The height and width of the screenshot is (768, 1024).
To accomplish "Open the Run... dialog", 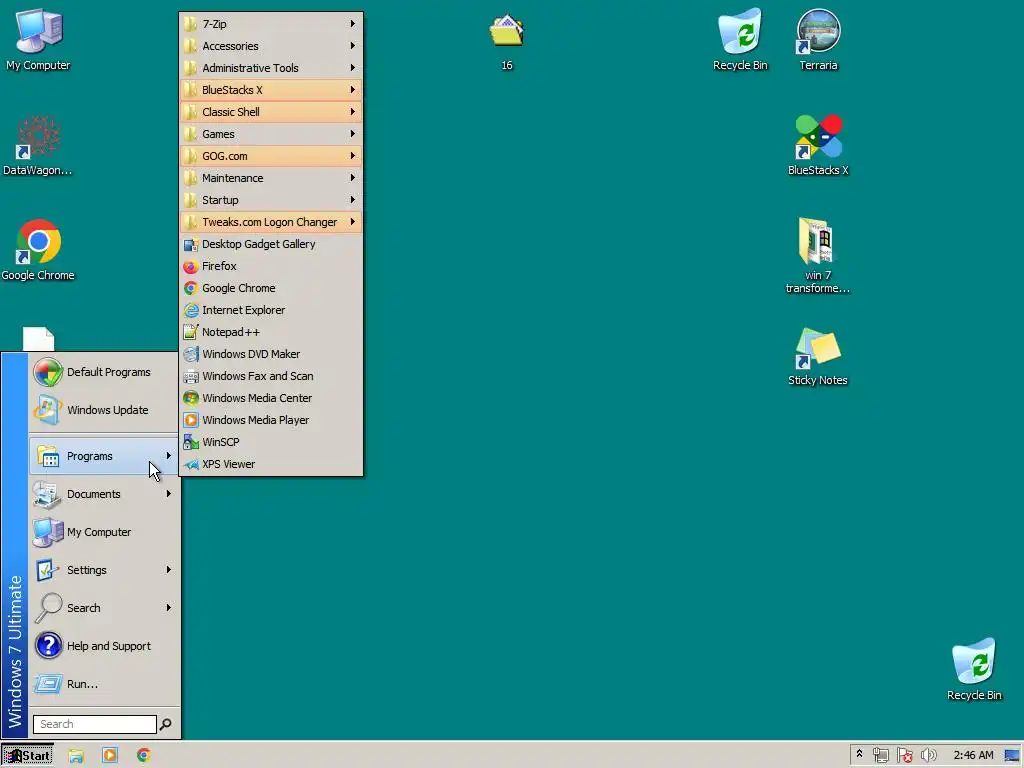I will [x=104, y=684].
